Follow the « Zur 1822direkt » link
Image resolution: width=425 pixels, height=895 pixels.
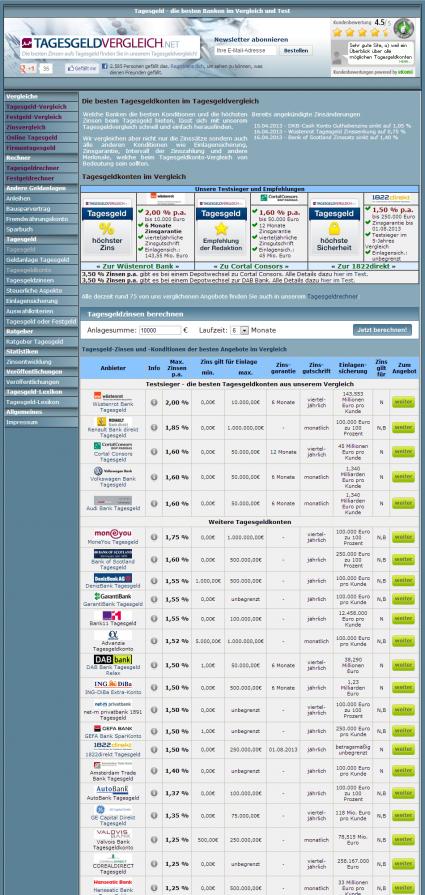click(363, 267)
